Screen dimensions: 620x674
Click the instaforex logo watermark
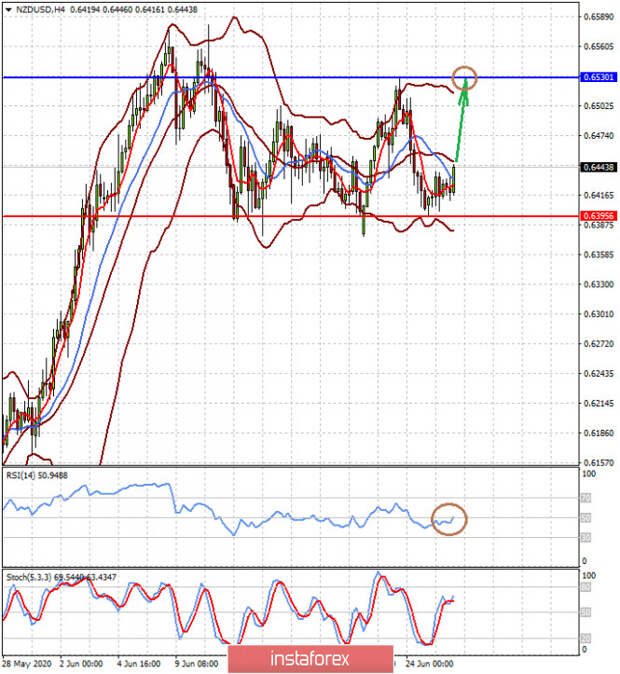310,659
